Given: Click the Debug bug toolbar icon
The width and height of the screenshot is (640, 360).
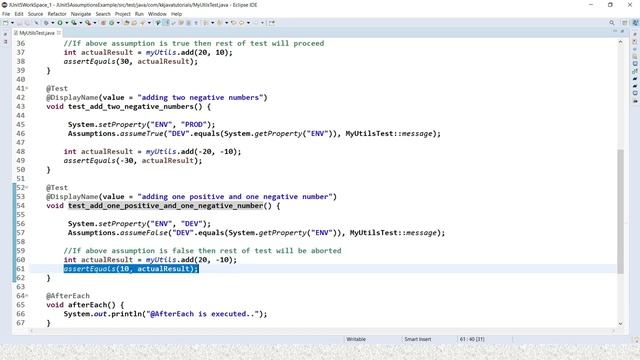Looking at the screenshot, I should coord(46,23).
